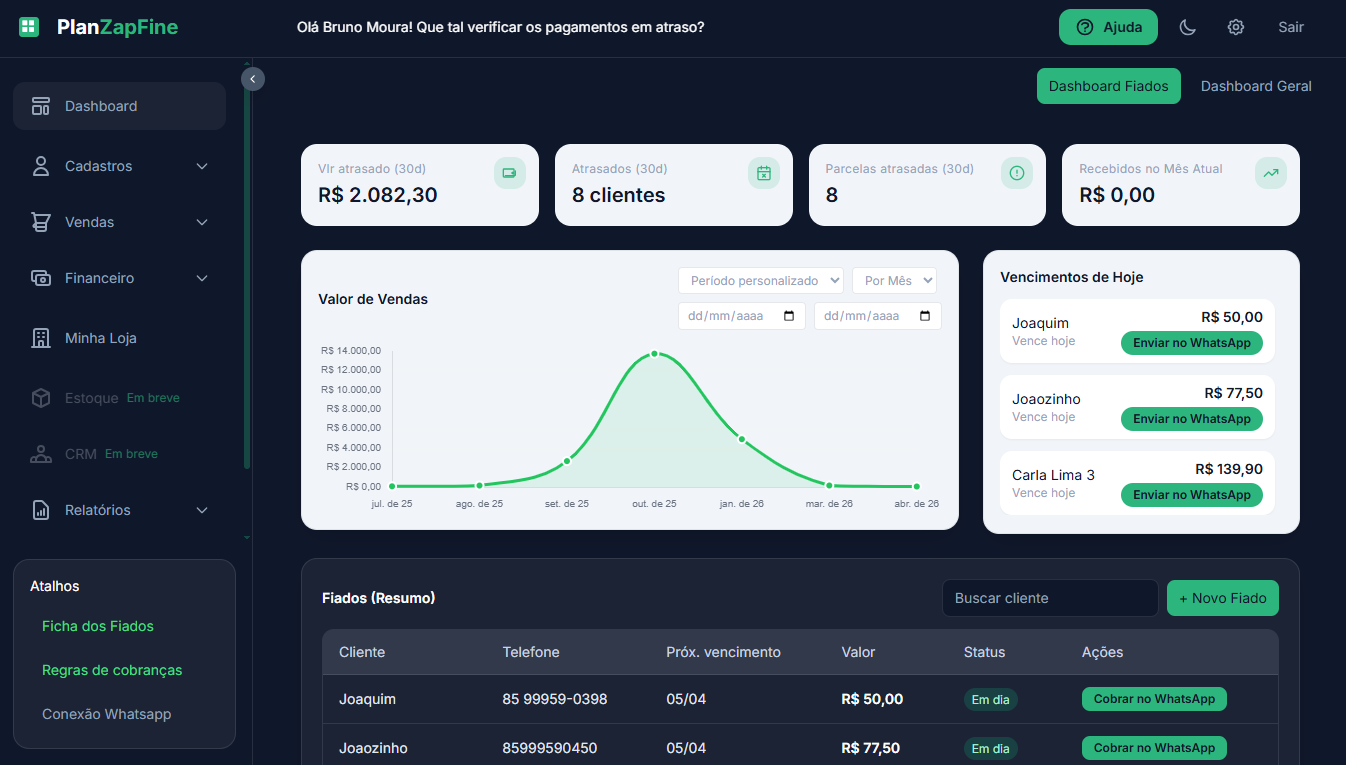The image size is (1346, 765).
Task: Click the card icon on Vlr atrasado card
Action: 509,172
